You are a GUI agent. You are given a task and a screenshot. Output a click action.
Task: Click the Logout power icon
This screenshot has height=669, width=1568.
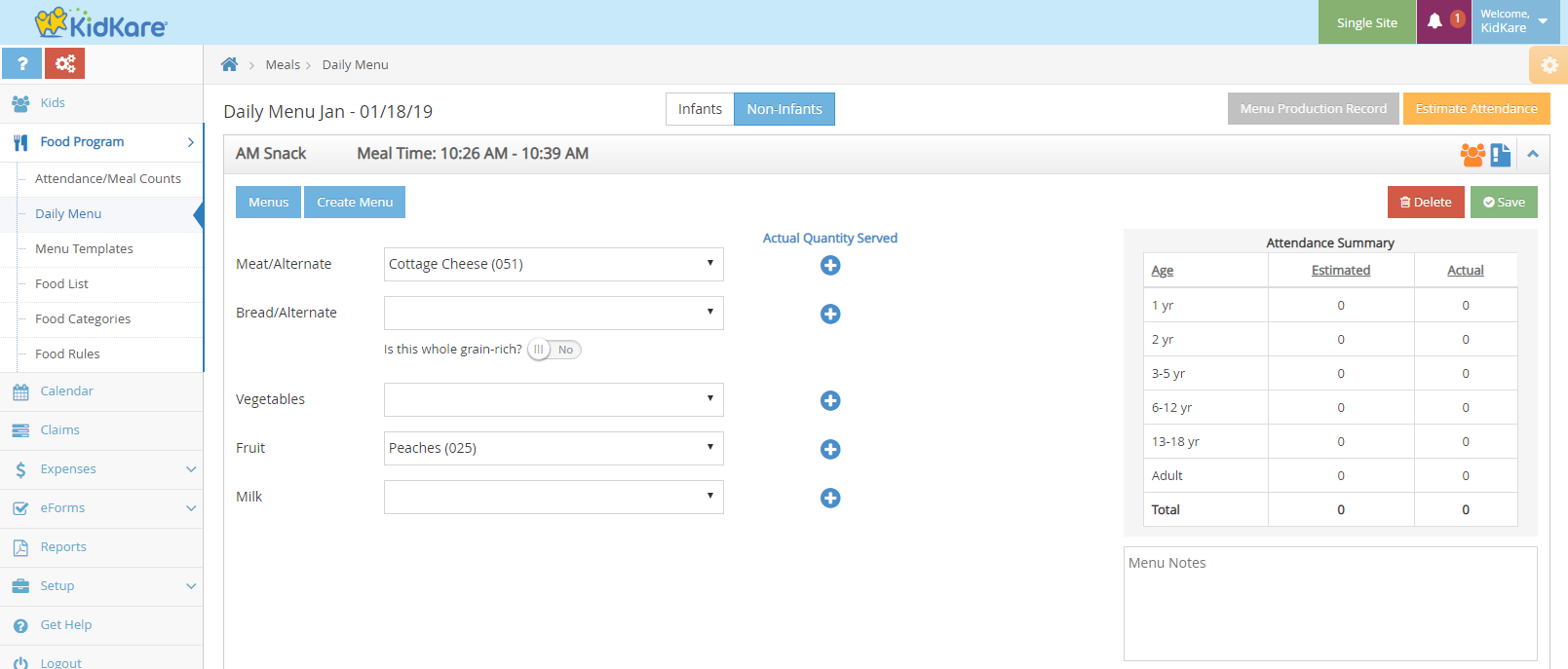point(20,662)
